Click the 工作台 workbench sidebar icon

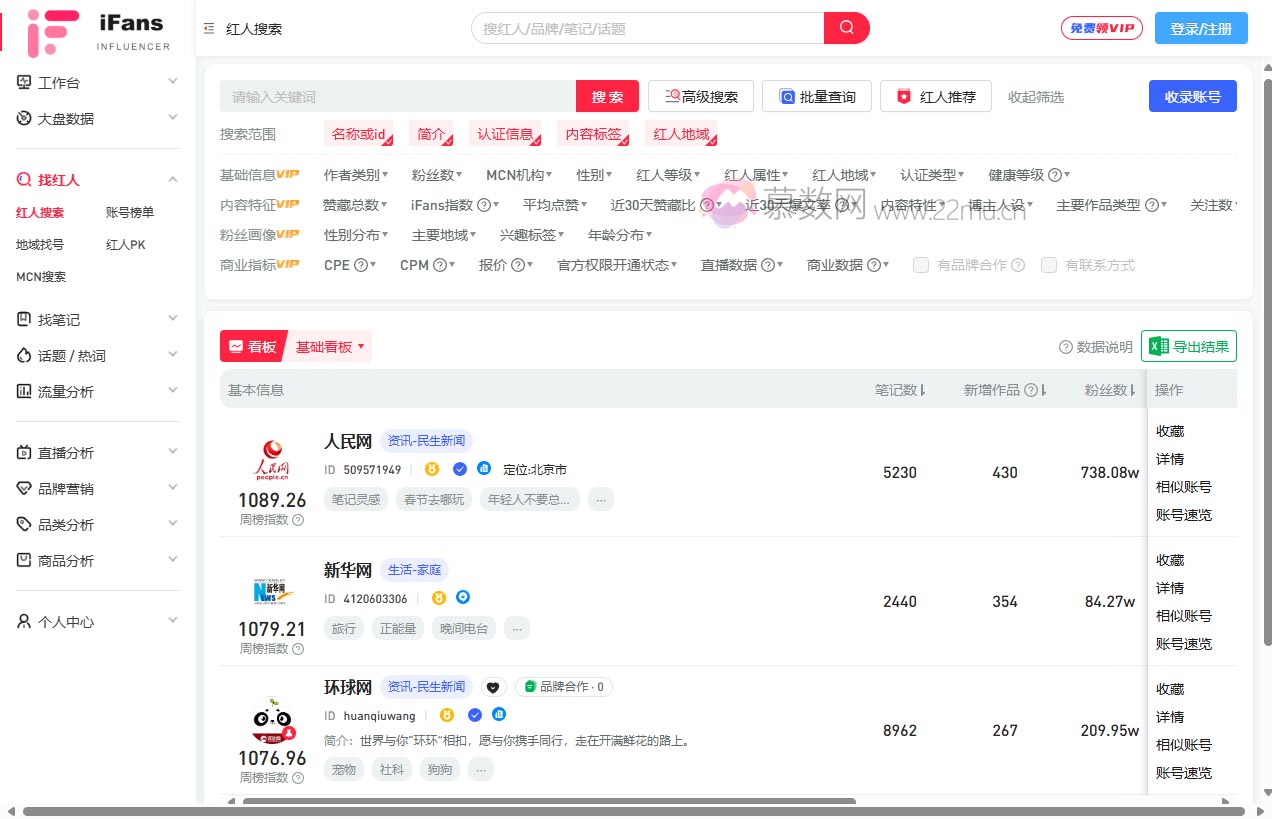(22, 81)
